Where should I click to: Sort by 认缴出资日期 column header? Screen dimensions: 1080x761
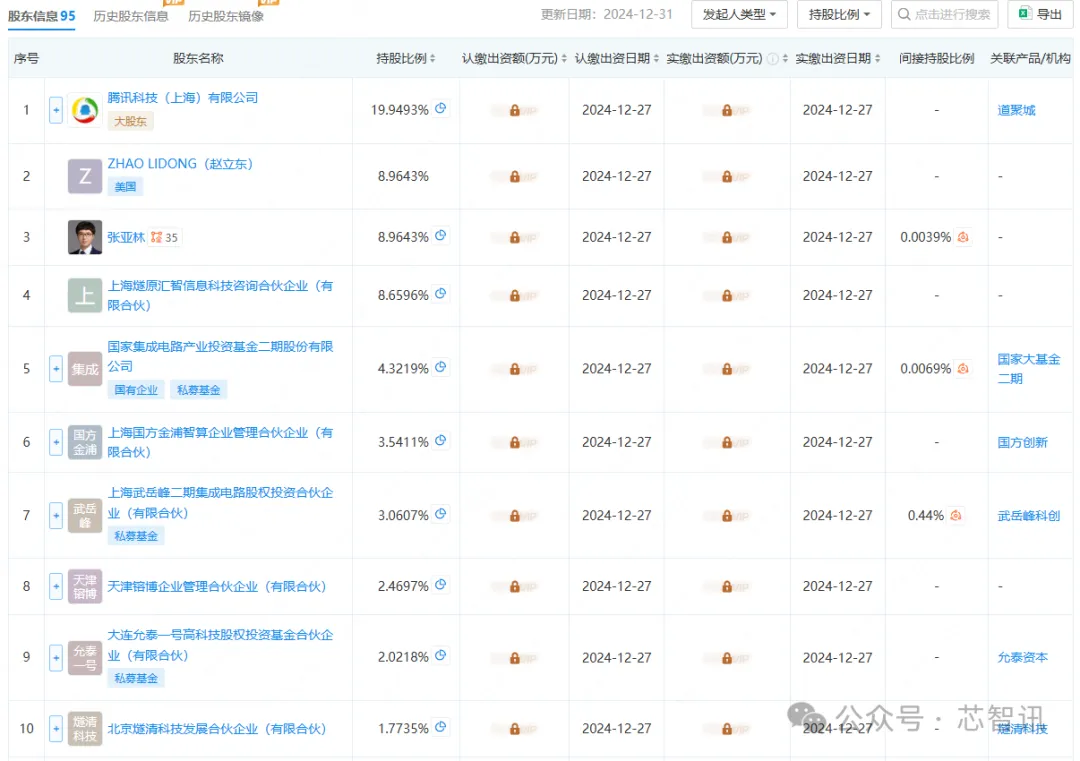point(616,59)
